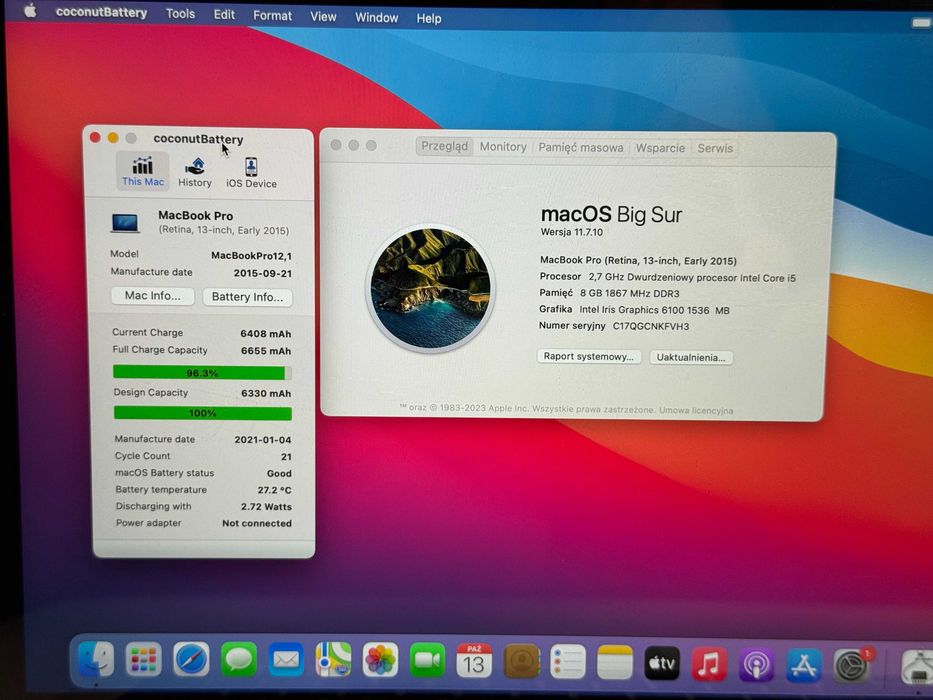Click the 2015-09-21 manufacture date
The width and height of the screenshot is (933, 700).
click(262, 274)
